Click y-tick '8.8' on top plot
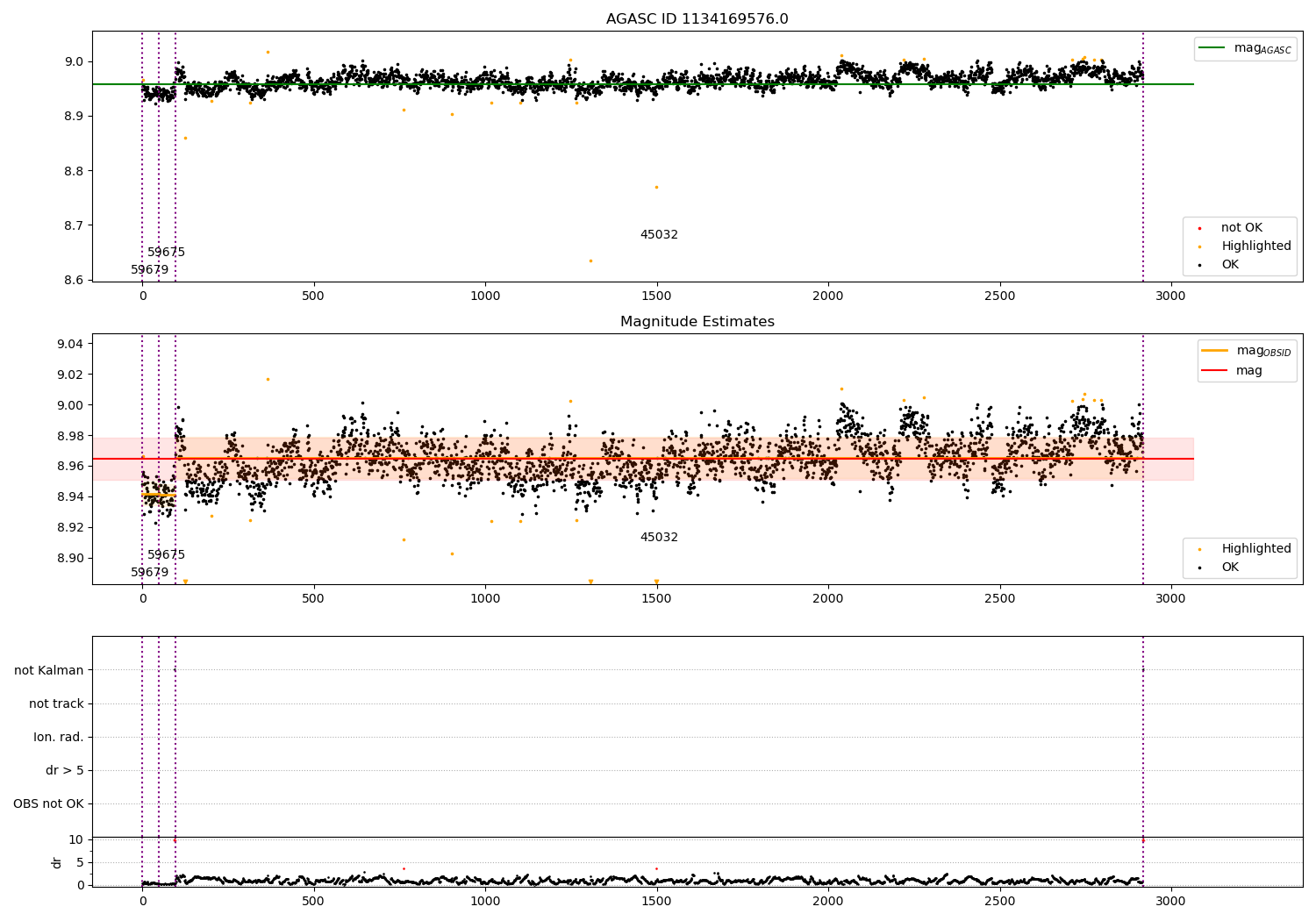The height and width of the screenshot is (921, 1316). coord(75,171)
